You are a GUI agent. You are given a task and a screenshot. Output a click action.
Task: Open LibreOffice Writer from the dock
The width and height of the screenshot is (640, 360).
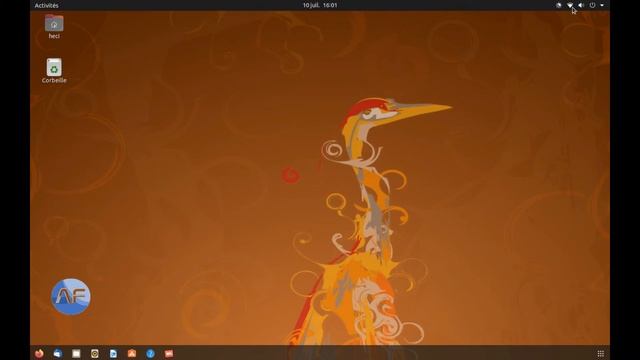[113, 353]
